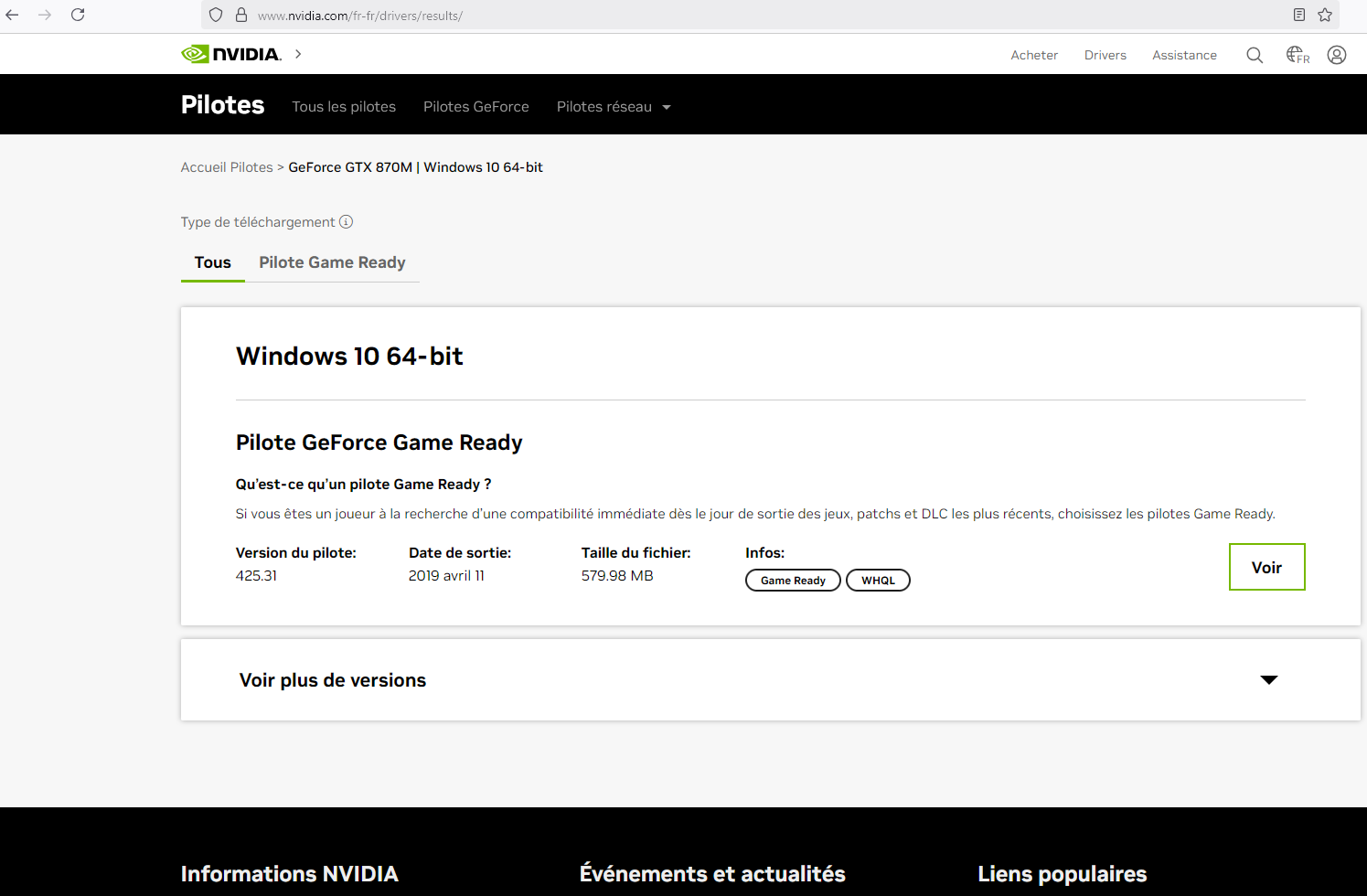Click the Windows 10 64-bit heading

coord(349,356)
